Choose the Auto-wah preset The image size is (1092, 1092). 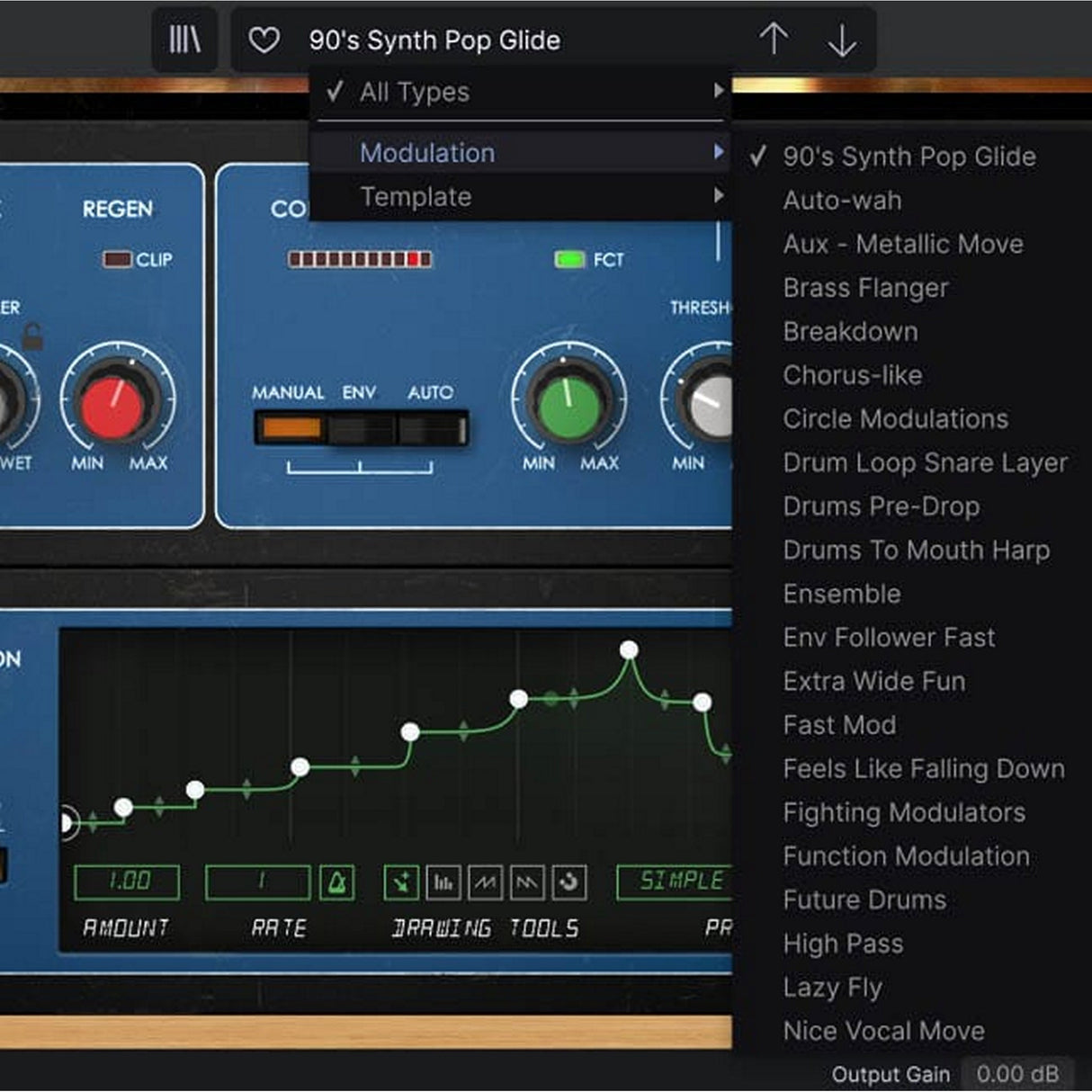[x=842, y=201]
